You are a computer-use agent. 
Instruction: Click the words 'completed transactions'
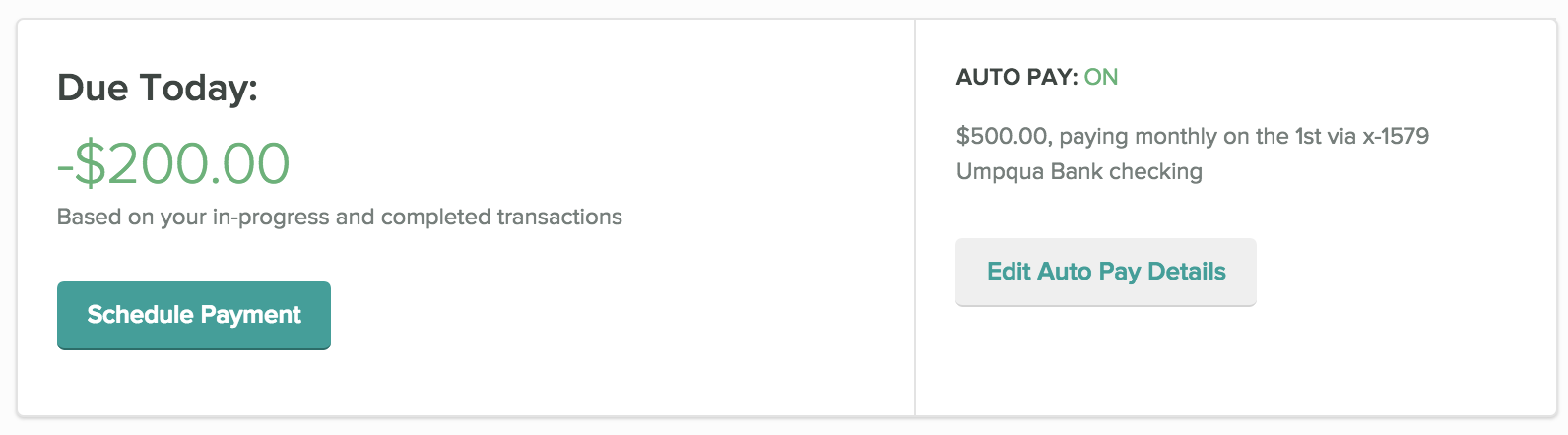[x=501, y=217]
